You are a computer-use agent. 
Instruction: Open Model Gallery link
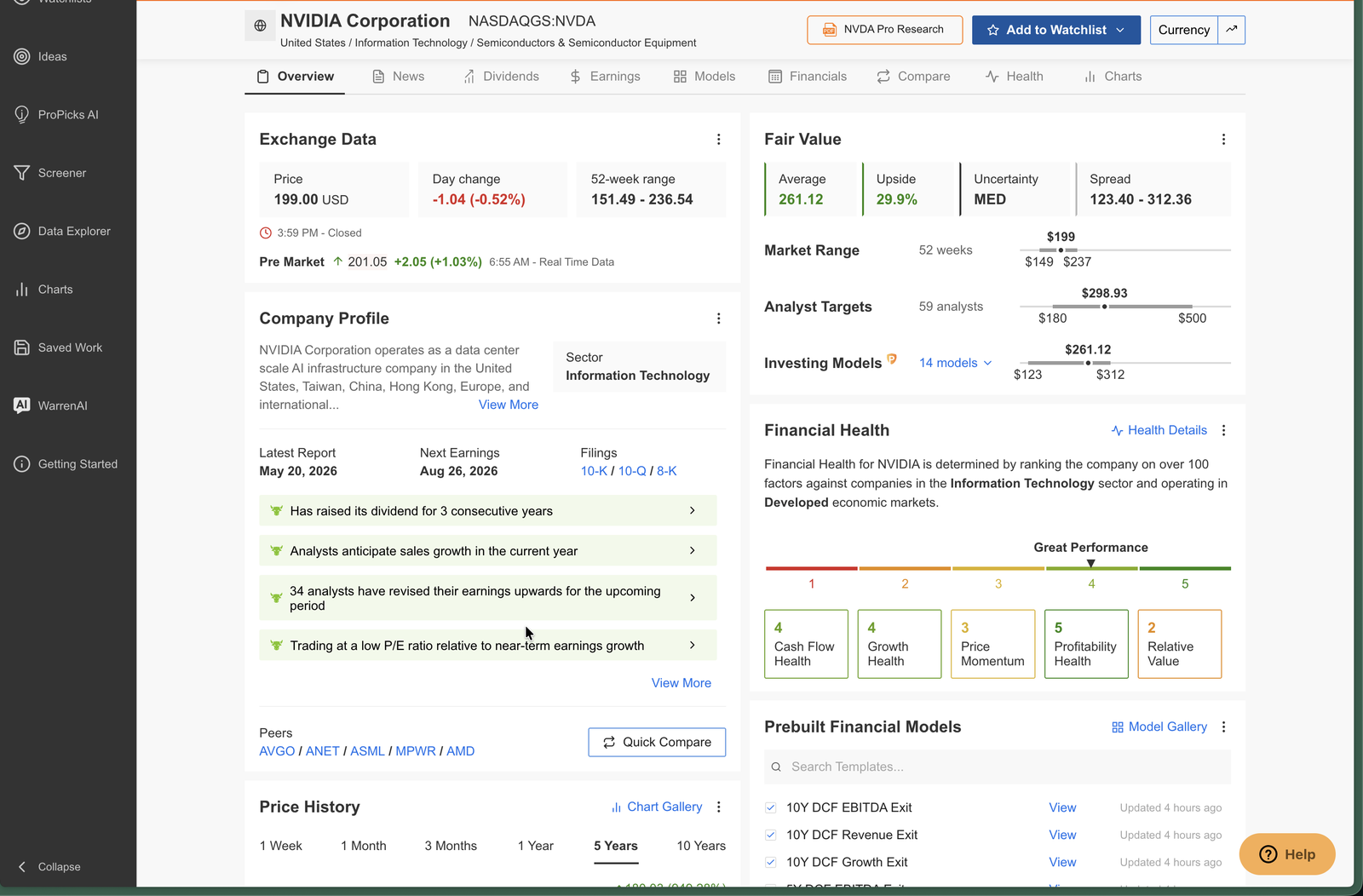coord(1159,727)
